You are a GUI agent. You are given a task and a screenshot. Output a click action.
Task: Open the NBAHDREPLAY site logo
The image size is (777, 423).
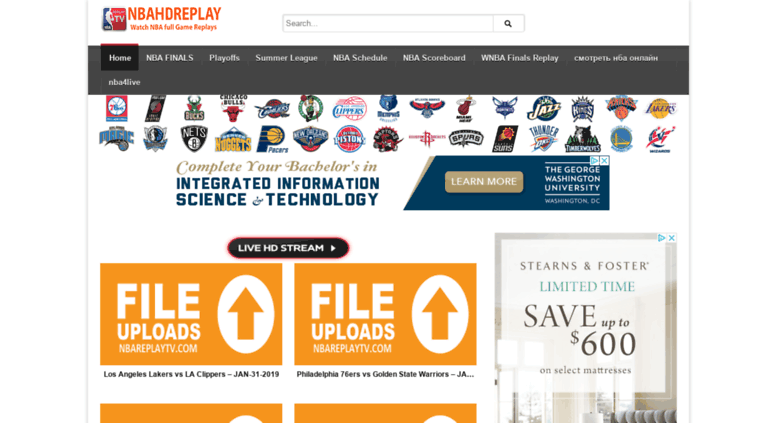pos(162,19)
